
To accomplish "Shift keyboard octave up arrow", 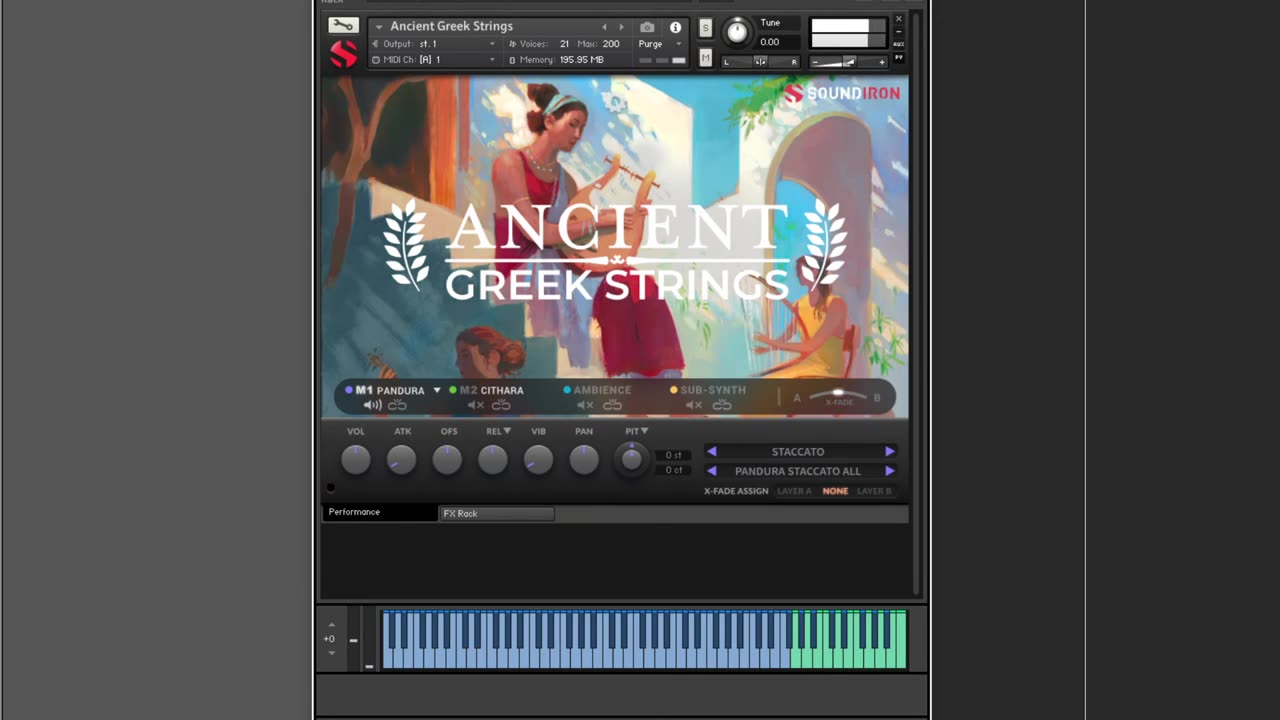I will [x=331, y=625].
